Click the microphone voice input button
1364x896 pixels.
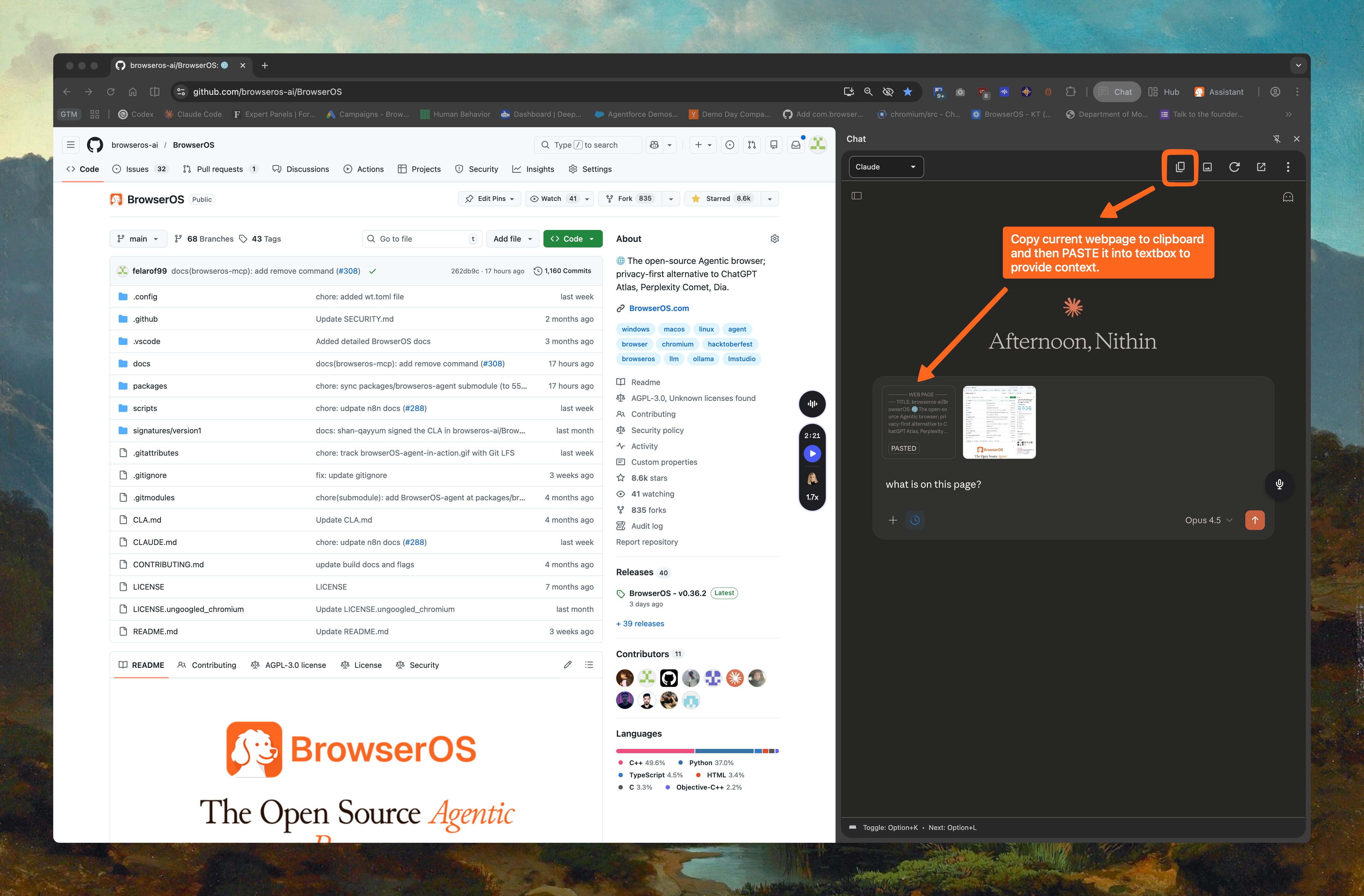[1279, 484]
